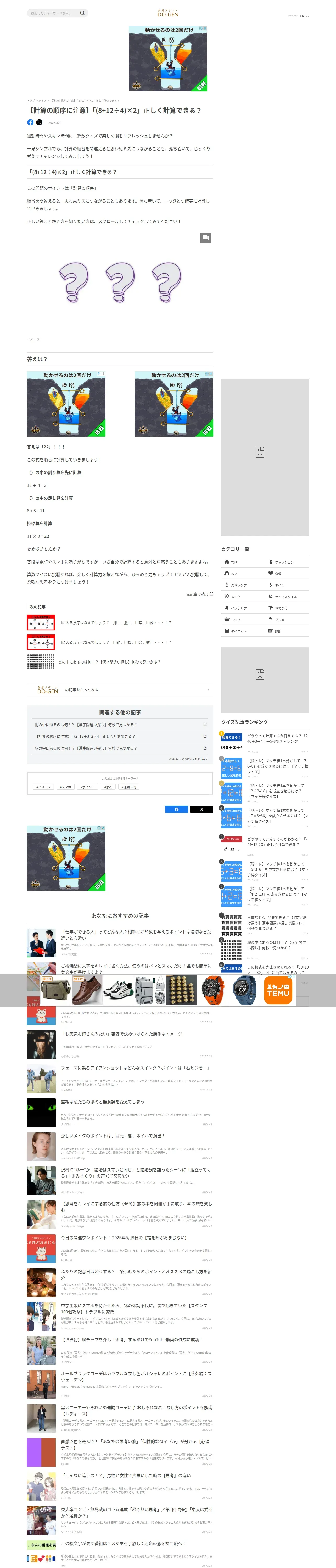The image size is (336, 1568).
Task: Open the 診断 category
Action: coord(287,631)
